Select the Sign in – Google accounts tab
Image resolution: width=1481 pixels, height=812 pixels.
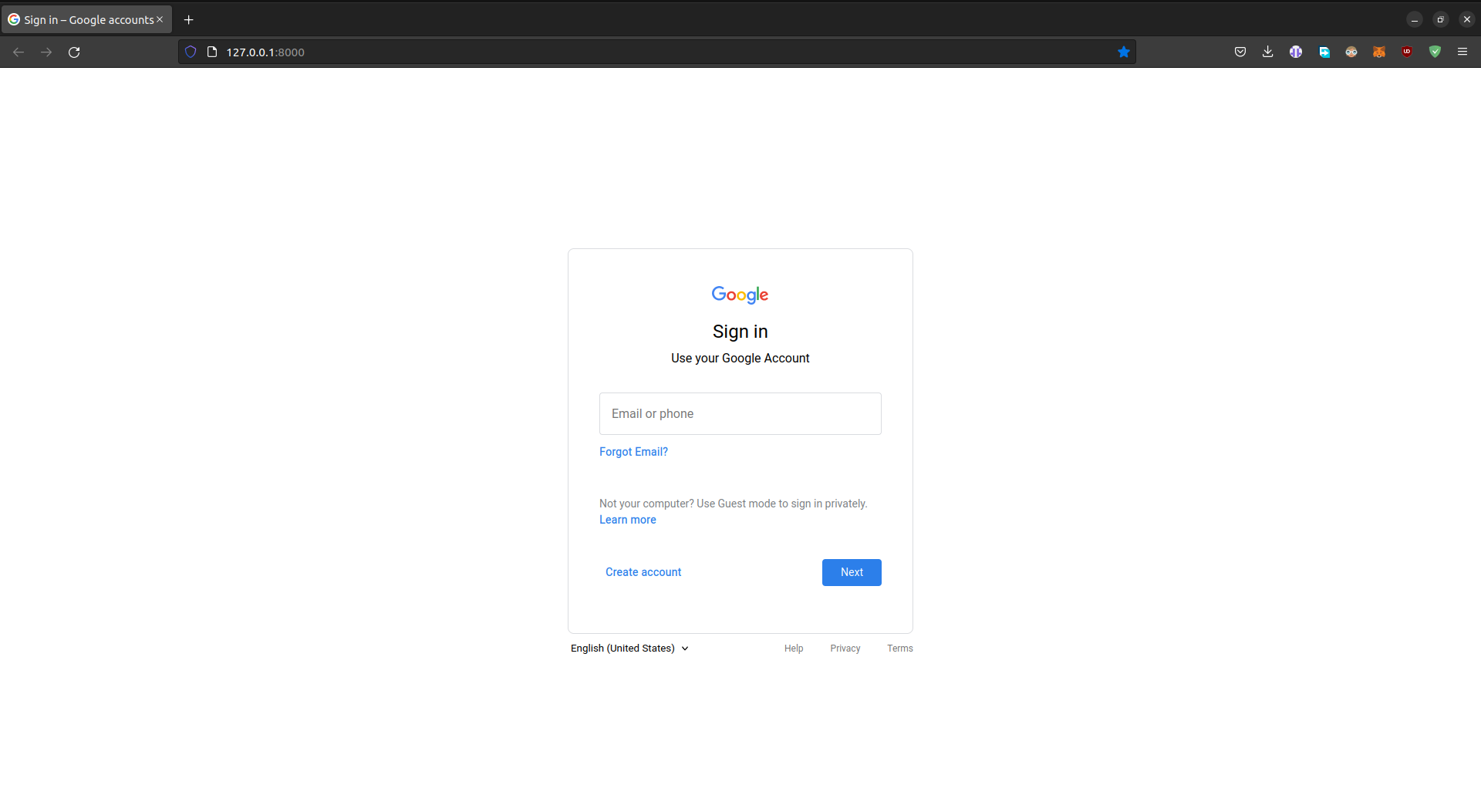coord(86,19)
